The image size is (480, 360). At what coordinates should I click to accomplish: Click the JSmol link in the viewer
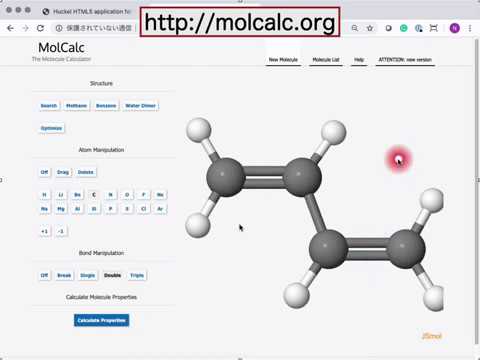point(431,336)
